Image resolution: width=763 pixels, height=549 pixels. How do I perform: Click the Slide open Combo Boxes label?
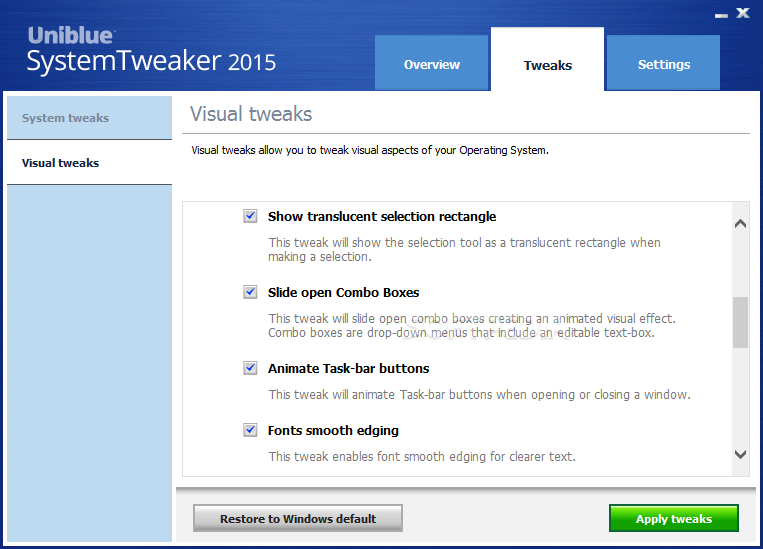coord(344,293)
